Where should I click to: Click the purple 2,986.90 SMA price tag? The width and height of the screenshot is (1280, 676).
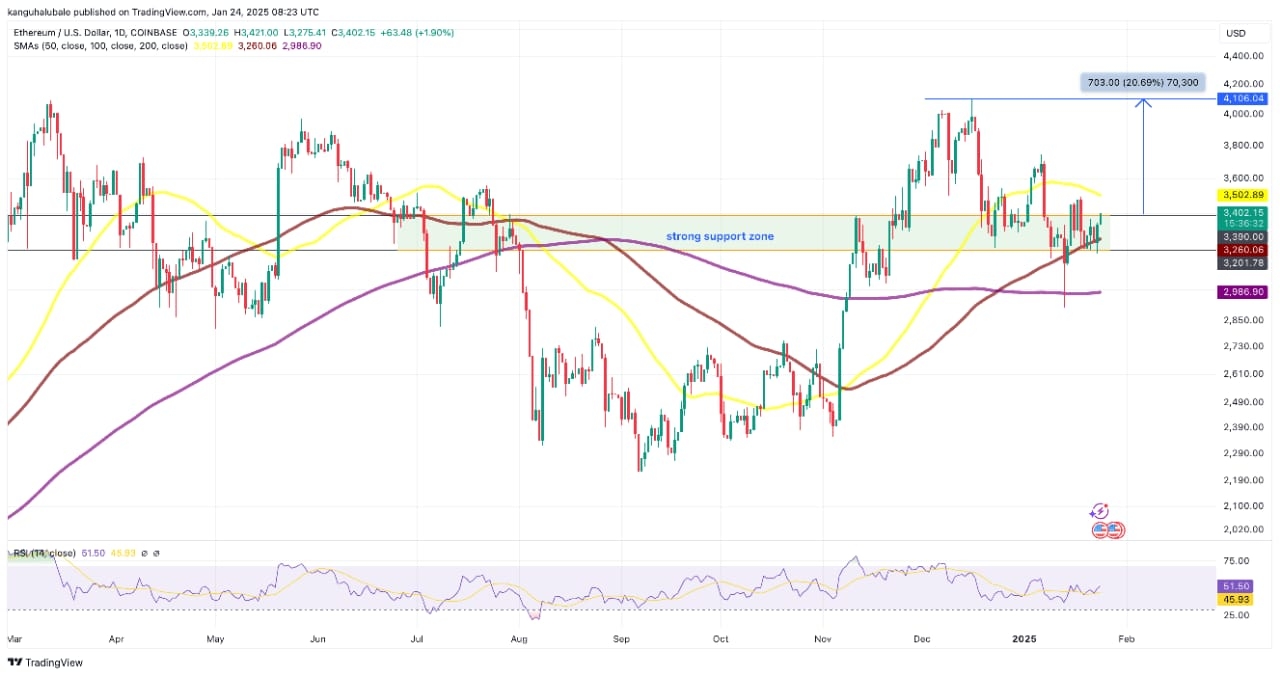click(x=1243, y=291)
